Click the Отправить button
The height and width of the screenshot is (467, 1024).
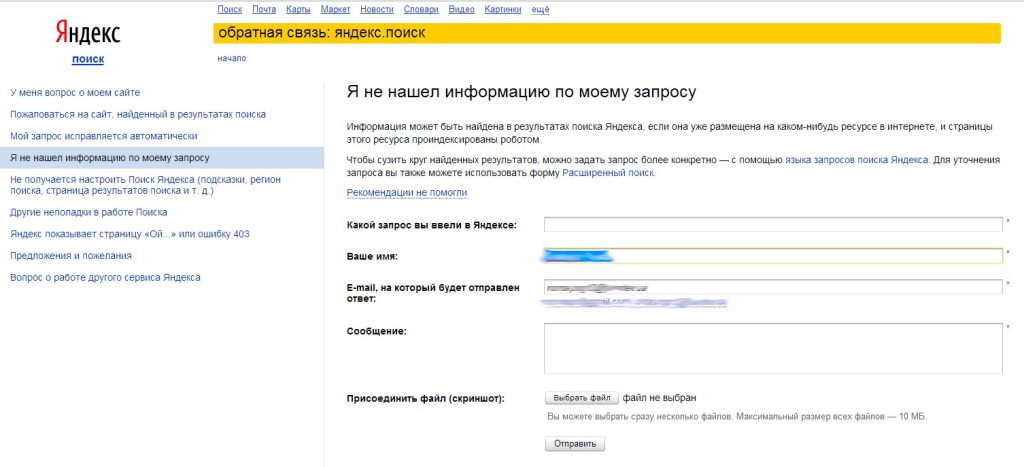pos(575,444)
